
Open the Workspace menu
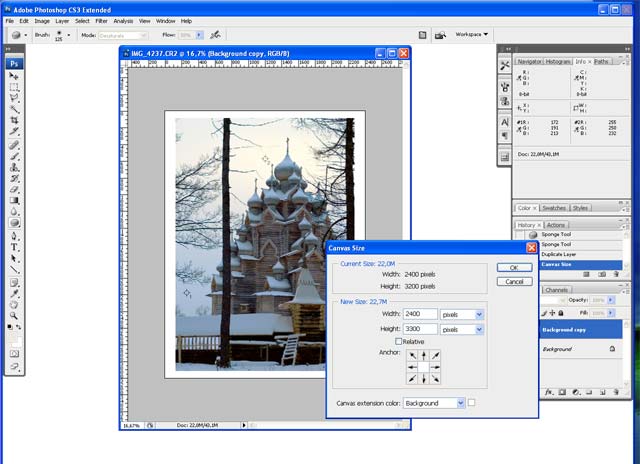472,34
